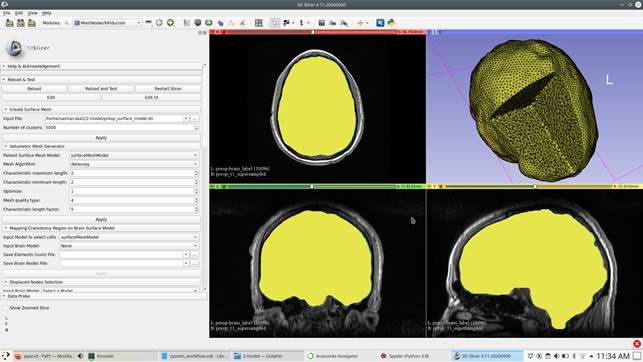
Task: Go to previous module arrow
Action: (x=159, y=23)
